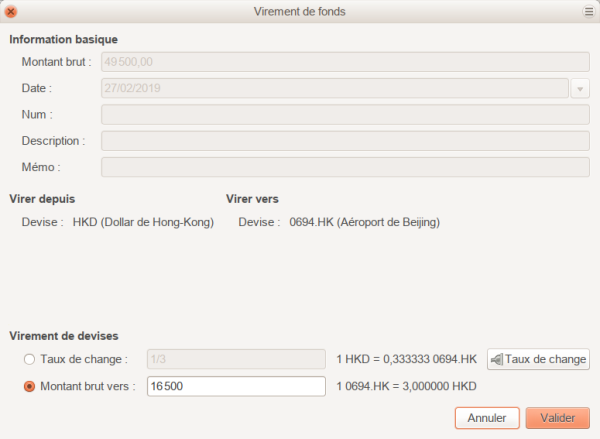Select the Montant brut vers radio option
The width and height of the screenshot is (600, 439).
29,387
